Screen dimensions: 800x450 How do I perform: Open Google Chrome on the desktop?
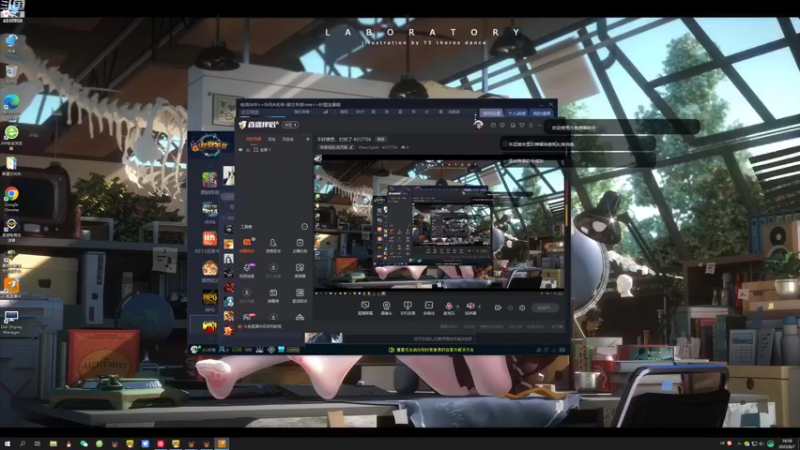click(11, 198)
